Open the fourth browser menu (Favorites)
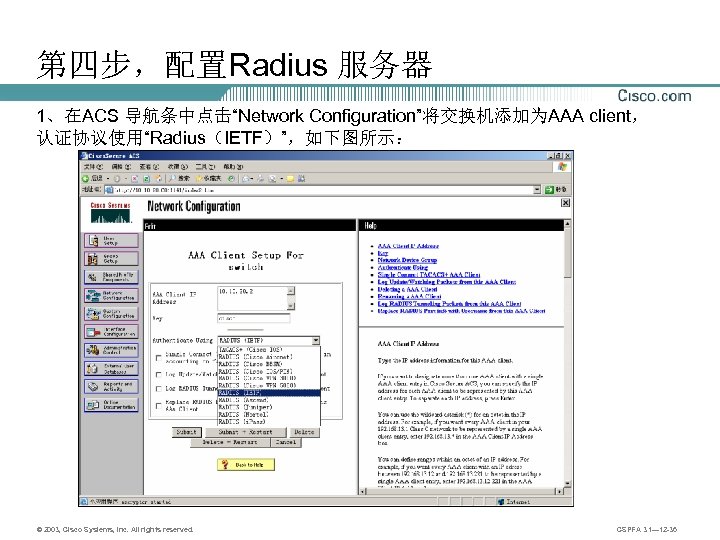The width and height of the screenshot is (720, 540). 177,167
